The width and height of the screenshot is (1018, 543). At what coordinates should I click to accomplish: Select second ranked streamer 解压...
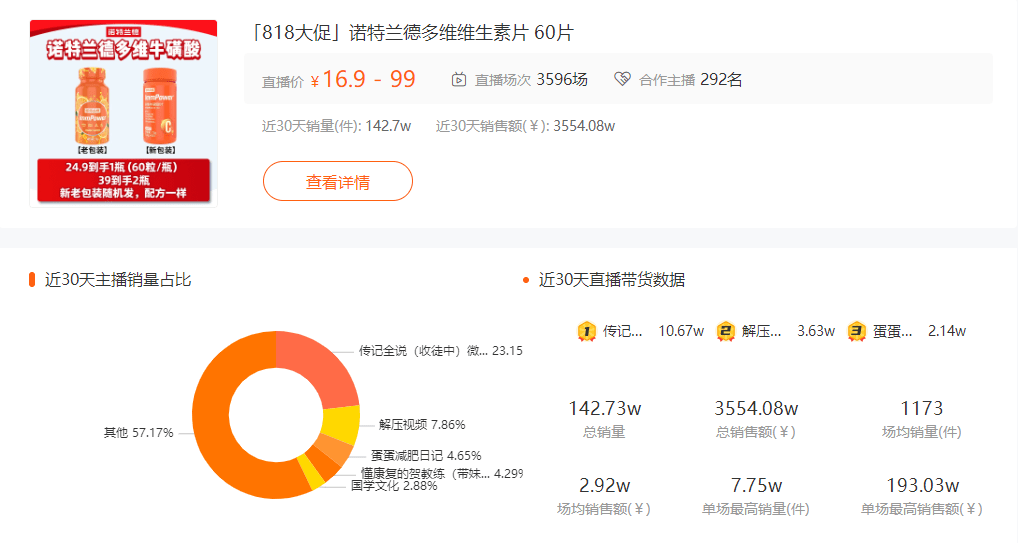[762, 331]
